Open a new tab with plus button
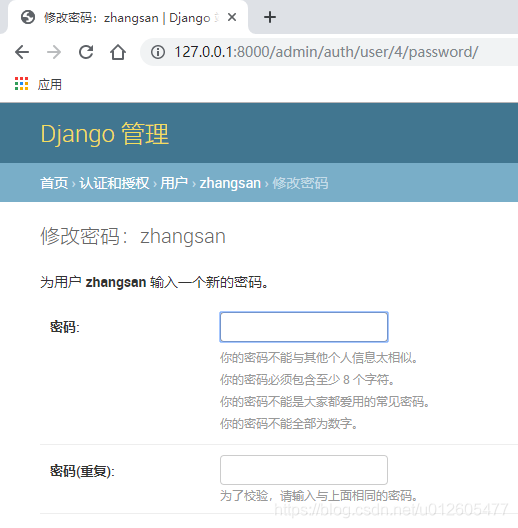Image resolution: width=518 pixels, height=528 pixels. (270, 17)
